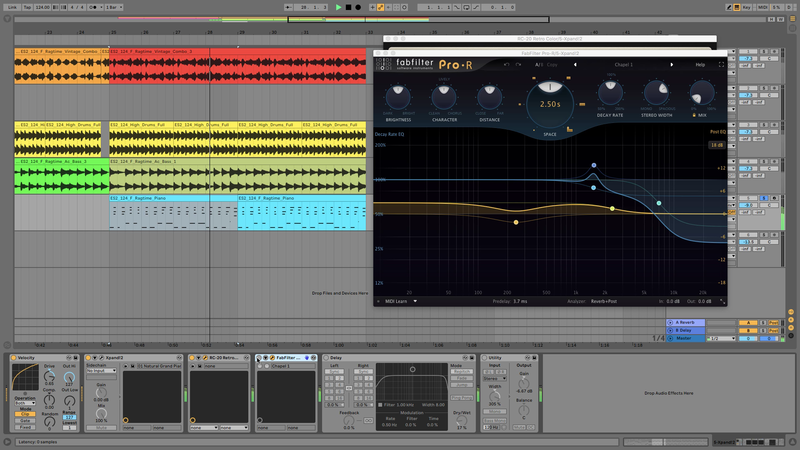Open the Key map mode button
This screenshot has height=450, width=800.
point(747,7)
